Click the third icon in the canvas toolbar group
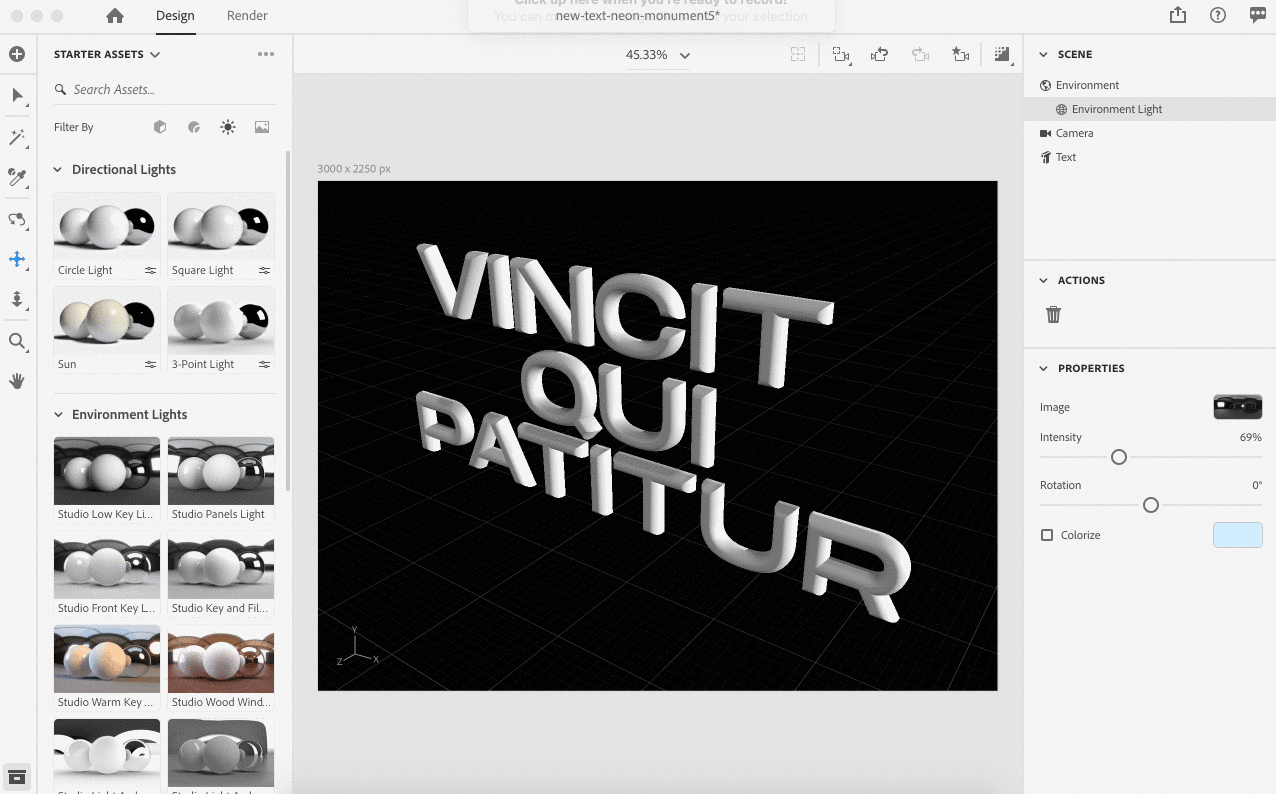 pos(880,55)
